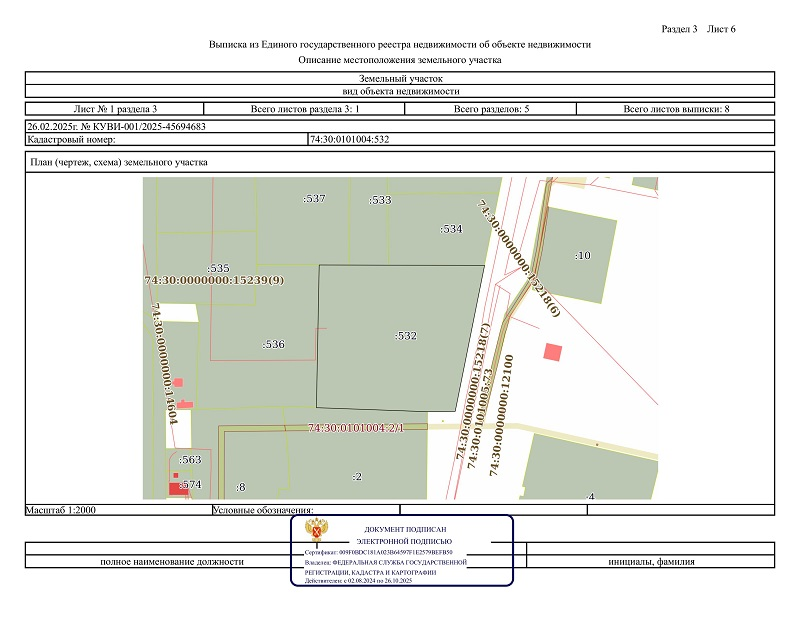Click parcel :534 label
Screen dimensions: 800x618
[x=452, y=229]
